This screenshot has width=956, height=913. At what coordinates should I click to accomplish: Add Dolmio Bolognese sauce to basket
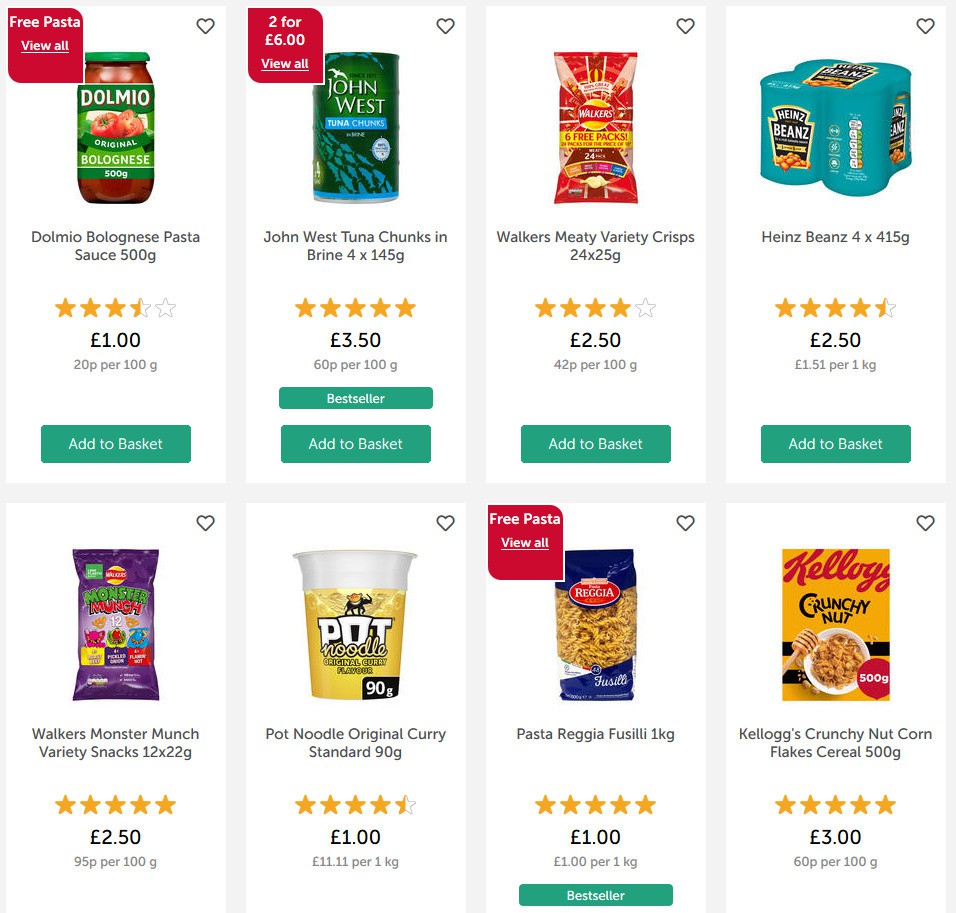(116, 444)
